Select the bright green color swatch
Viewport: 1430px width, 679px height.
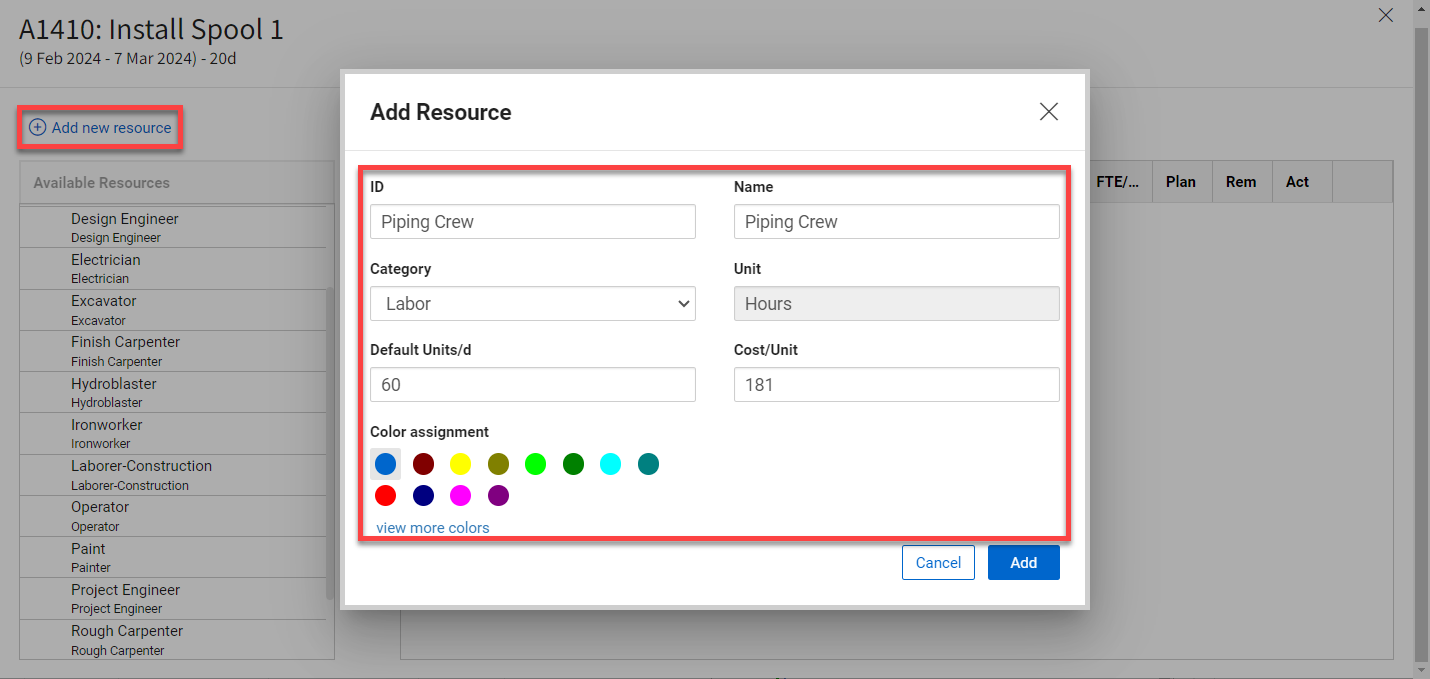[x=535, y=464]
